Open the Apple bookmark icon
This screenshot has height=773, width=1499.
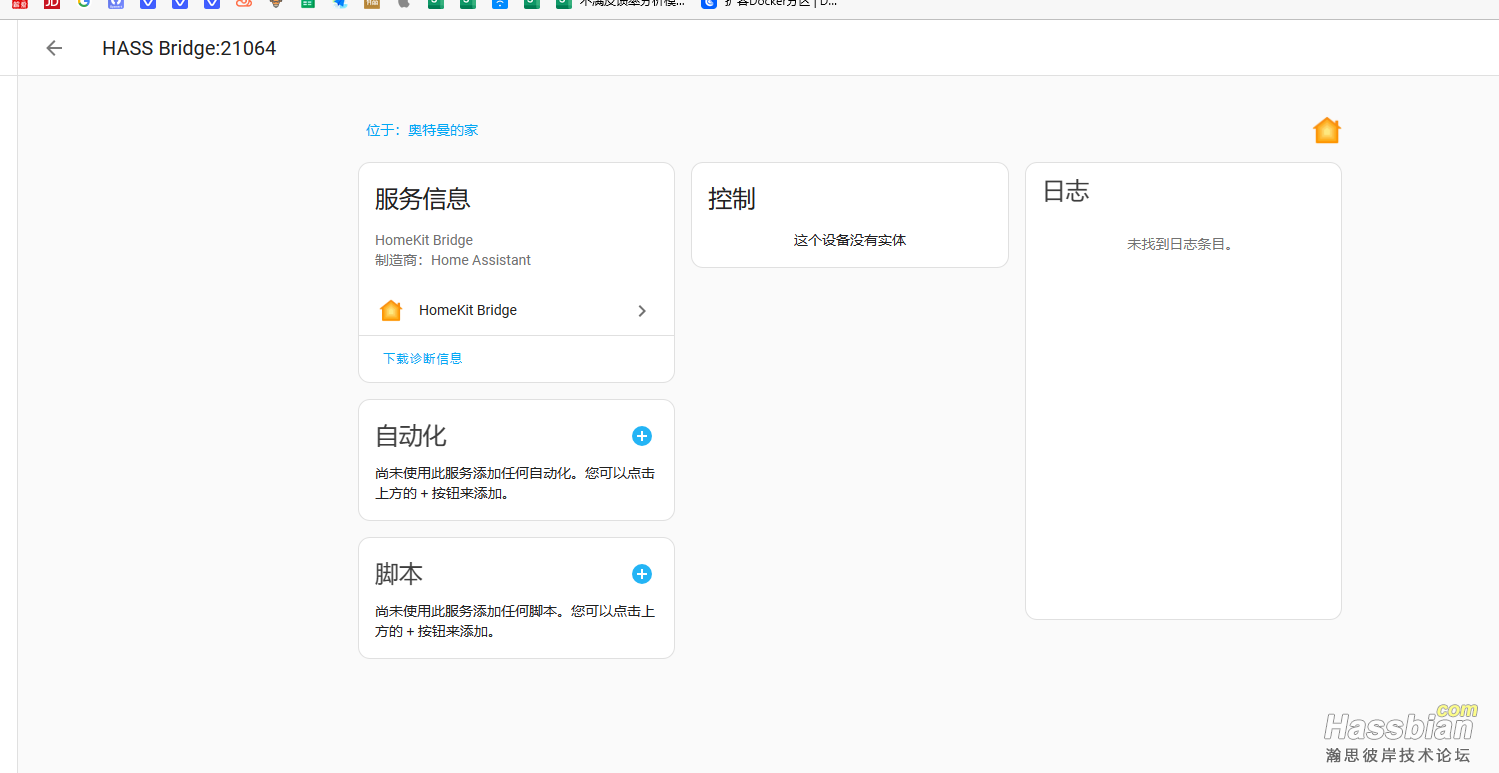(404, 4)
